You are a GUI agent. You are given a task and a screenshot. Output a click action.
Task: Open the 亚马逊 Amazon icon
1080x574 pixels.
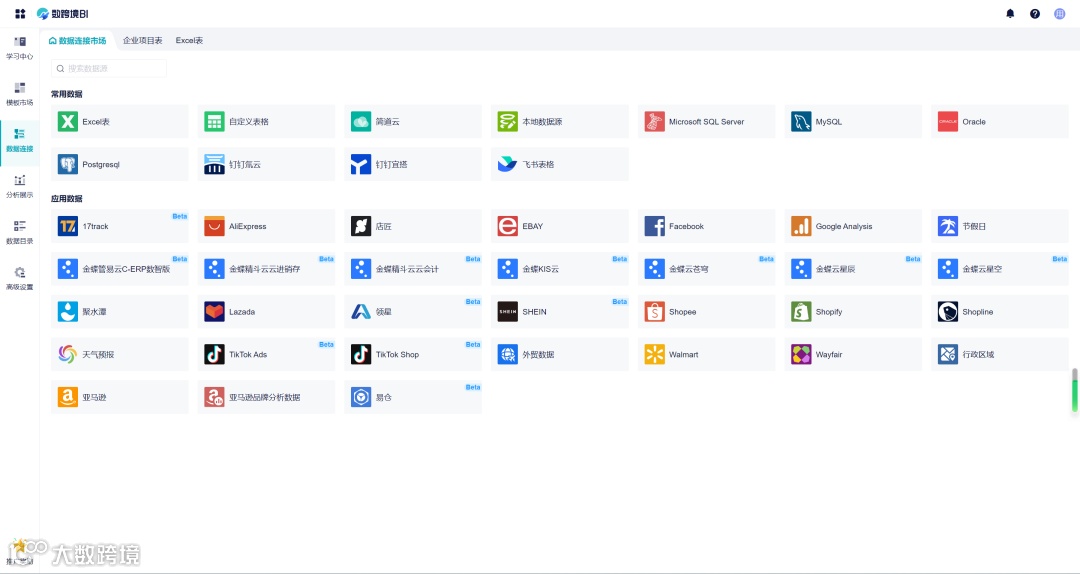click(68, 397)
